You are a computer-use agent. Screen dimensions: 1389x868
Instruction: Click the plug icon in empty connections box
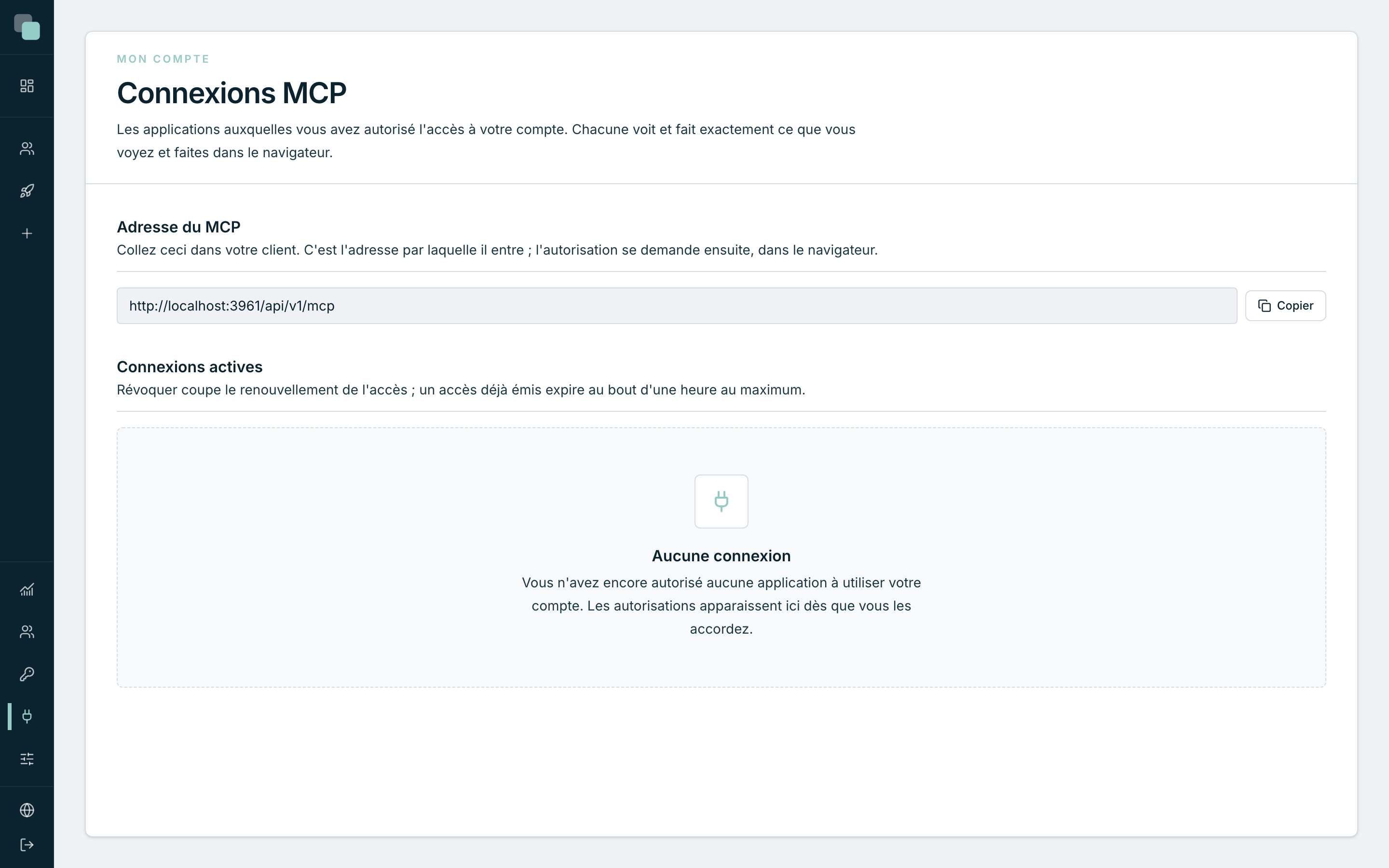pyautogui.click(x=721, y=501)
